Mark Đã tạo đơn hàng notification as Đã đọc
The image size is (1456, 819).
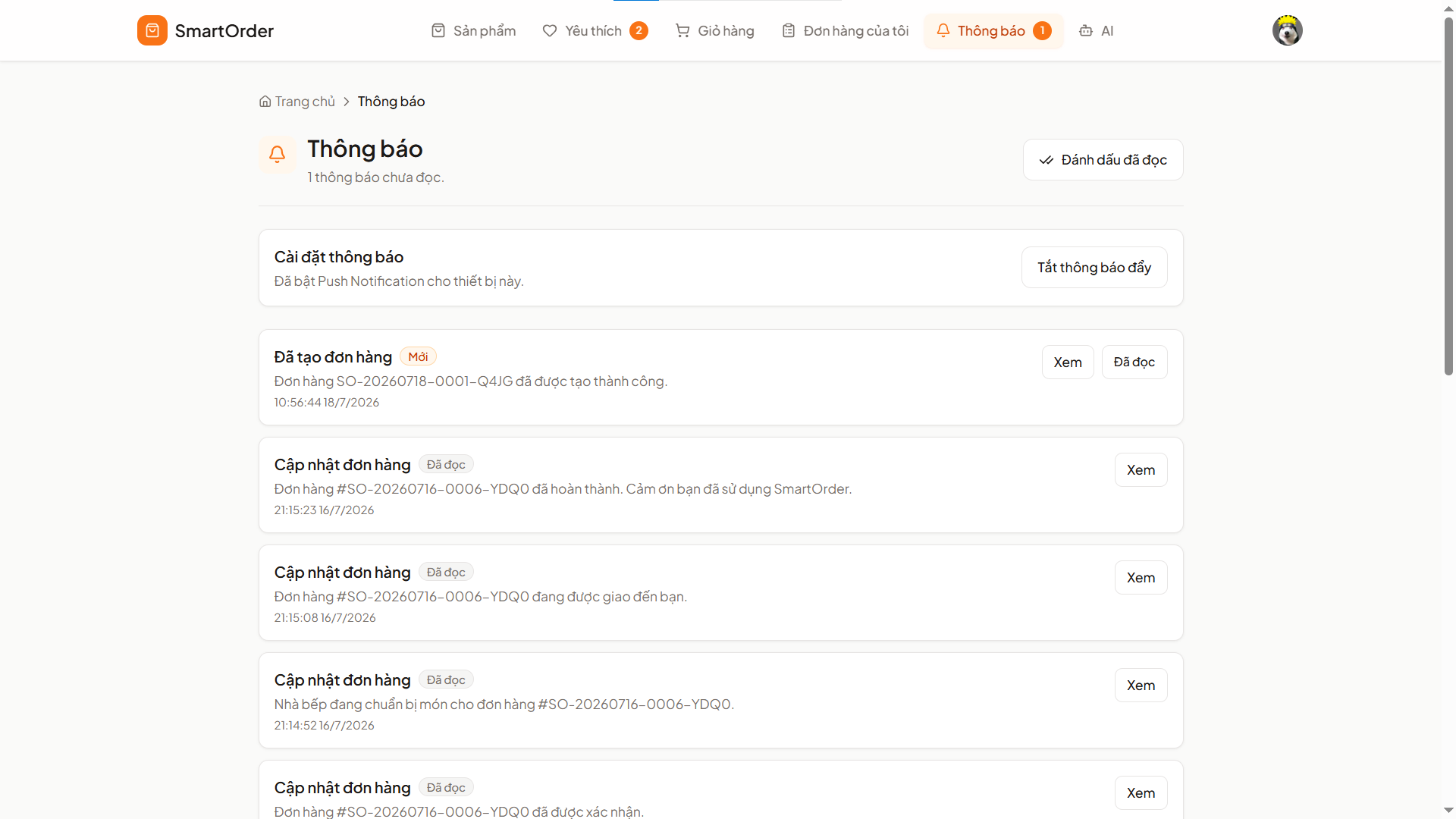pyautogui.click(x=1134, y=362)
